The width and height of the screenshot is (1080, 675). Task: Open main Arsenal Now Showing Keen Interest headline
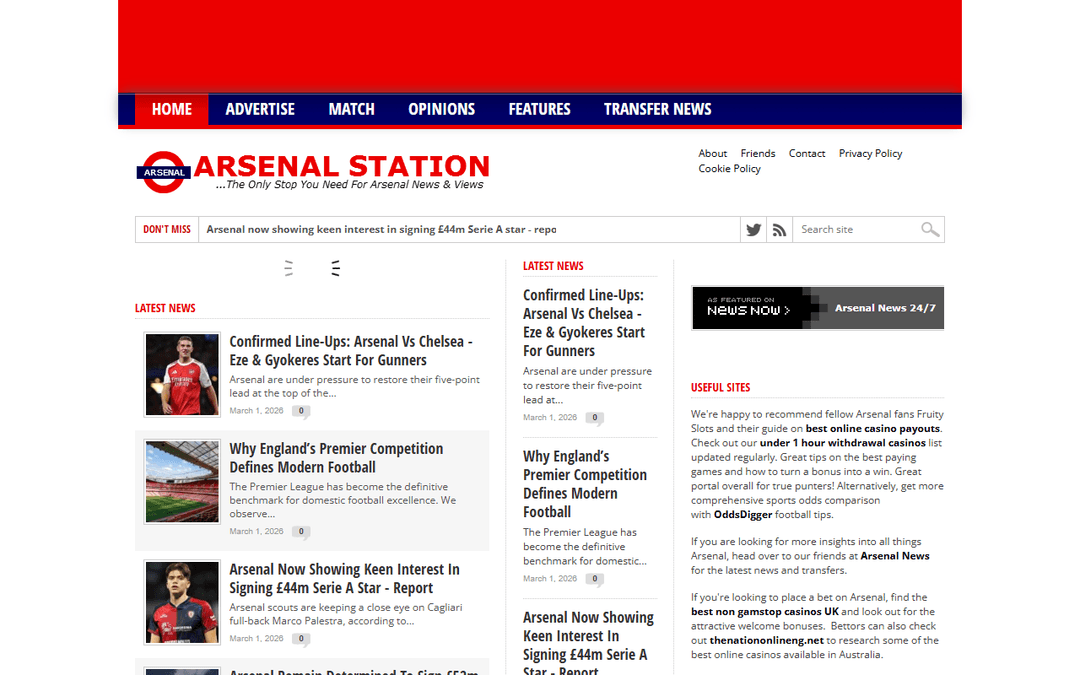(344, 579)
